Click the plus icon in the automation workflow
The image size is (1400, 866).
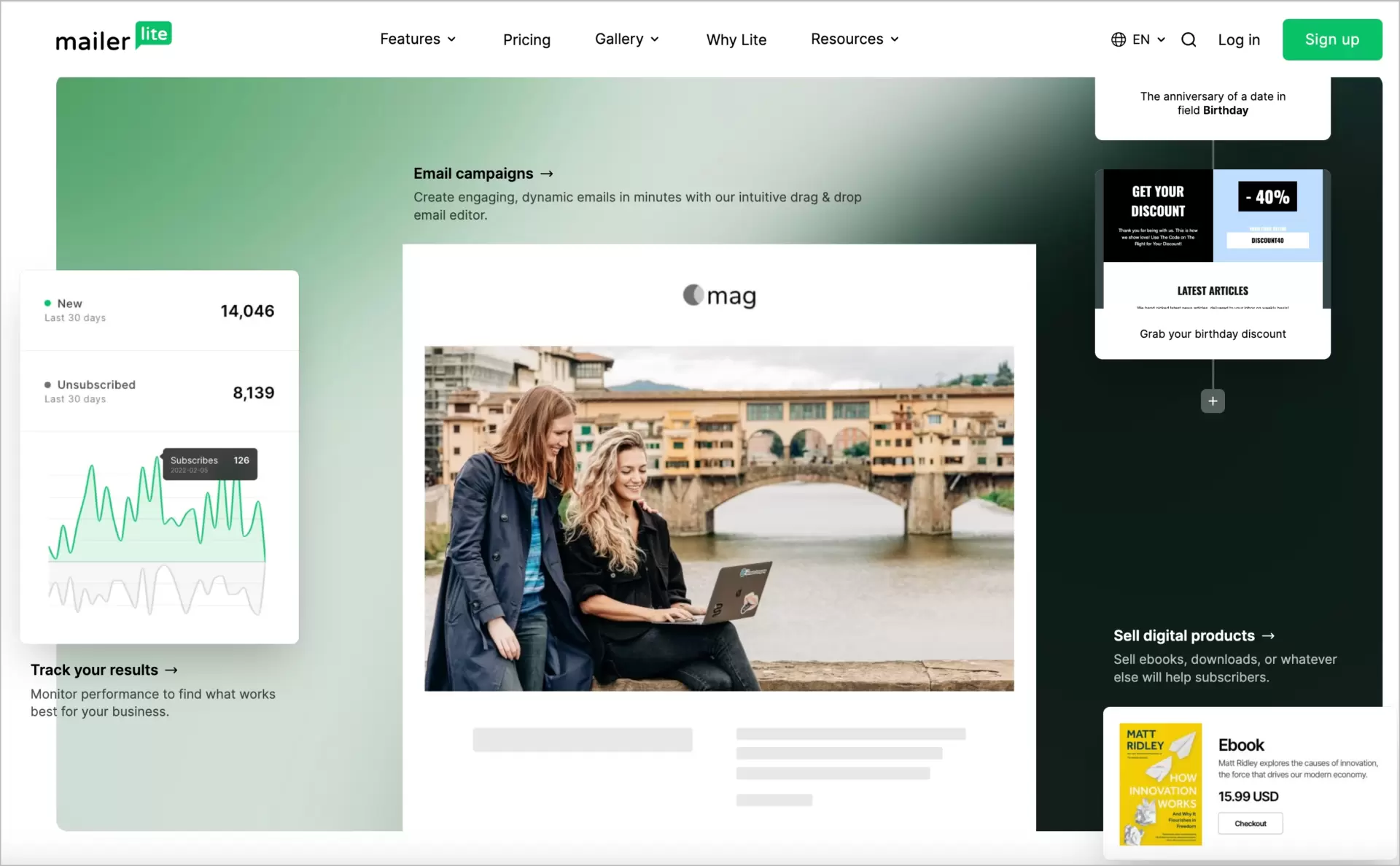click(1212, 401)
